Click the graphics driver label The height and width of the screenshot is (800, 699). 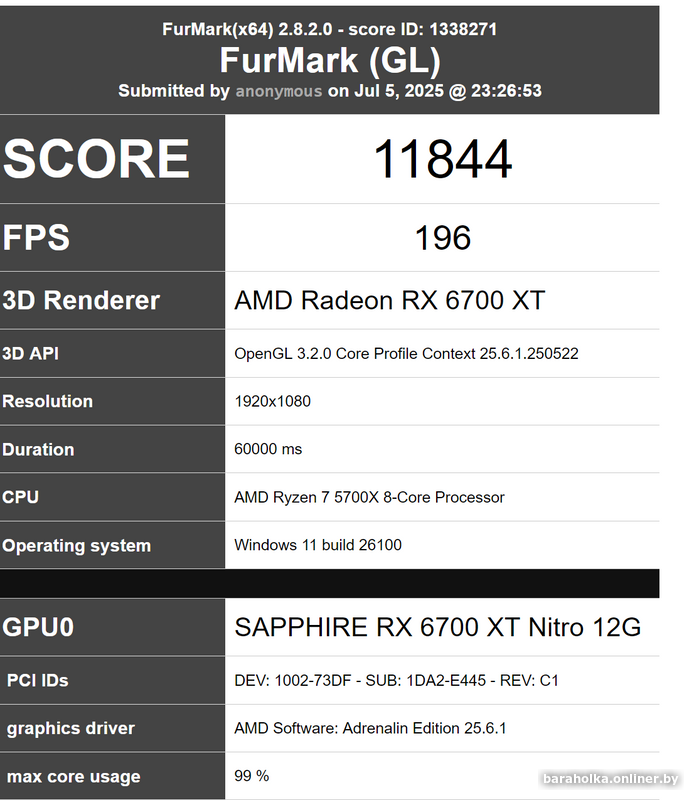[x=71, y=728]
